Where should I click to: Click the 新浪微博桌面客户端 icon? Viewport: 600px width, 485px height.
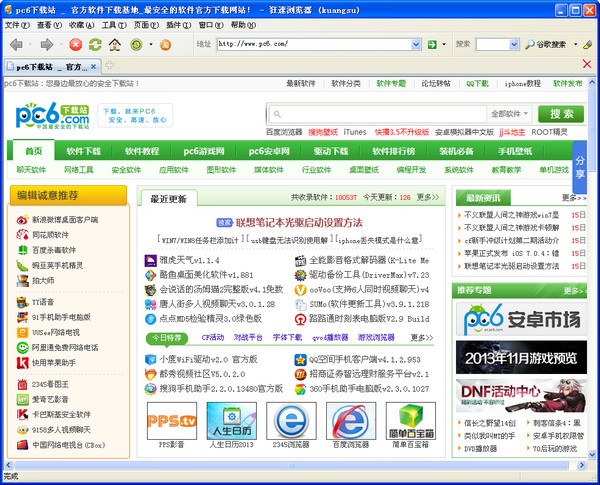[x=22, y=220]
